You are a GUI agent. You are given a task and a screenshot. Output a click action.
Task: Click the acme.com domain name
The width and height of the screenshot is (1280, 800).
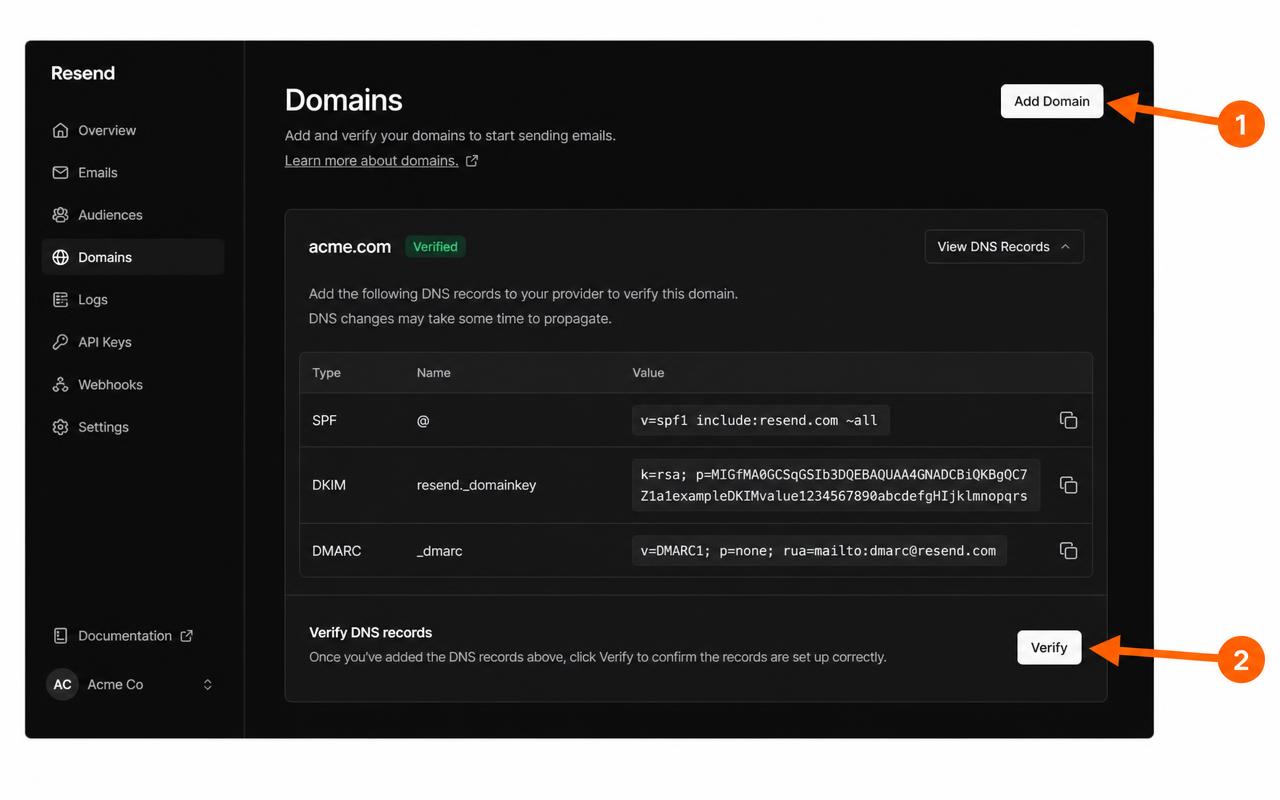click(350, 247)
